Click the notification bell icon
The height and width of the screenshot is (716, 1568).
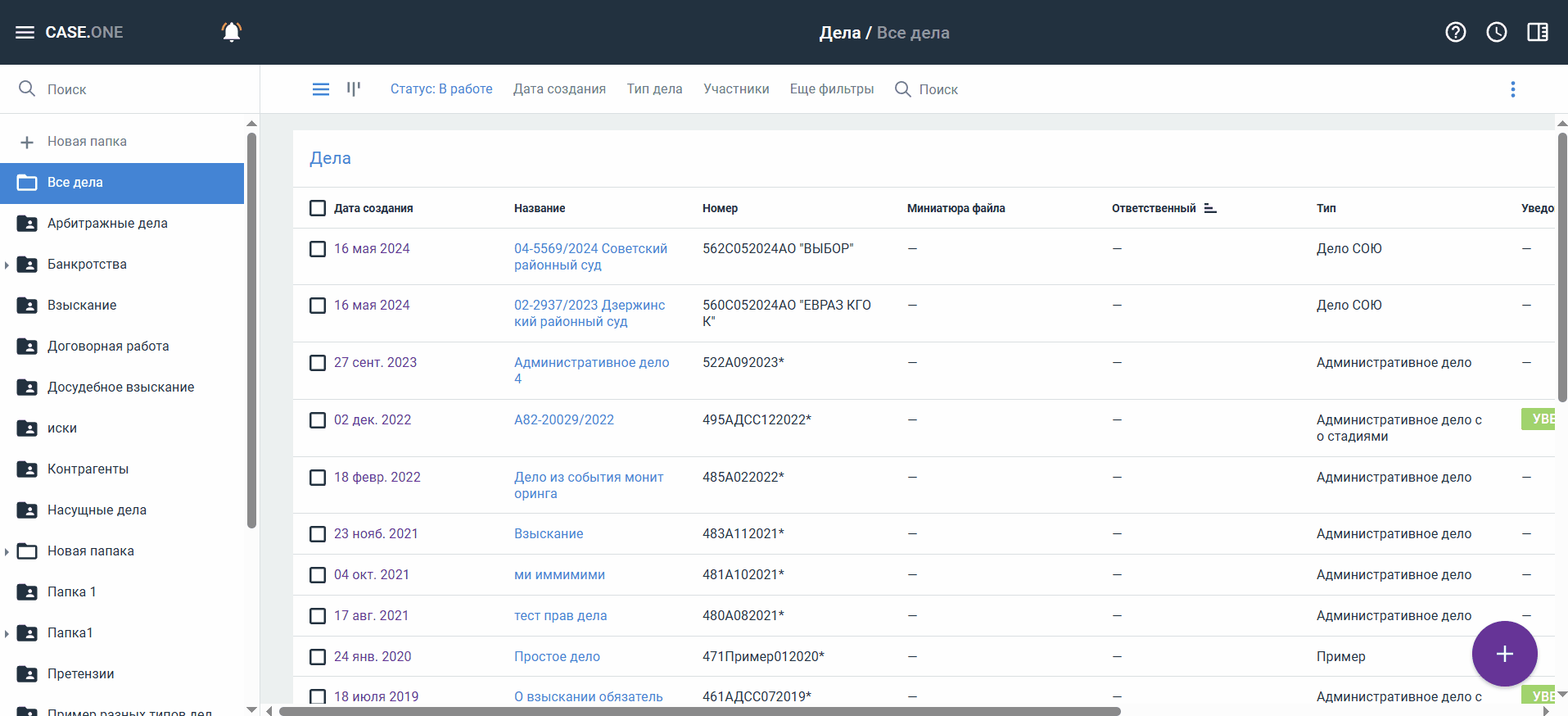(x=232, y=32)
